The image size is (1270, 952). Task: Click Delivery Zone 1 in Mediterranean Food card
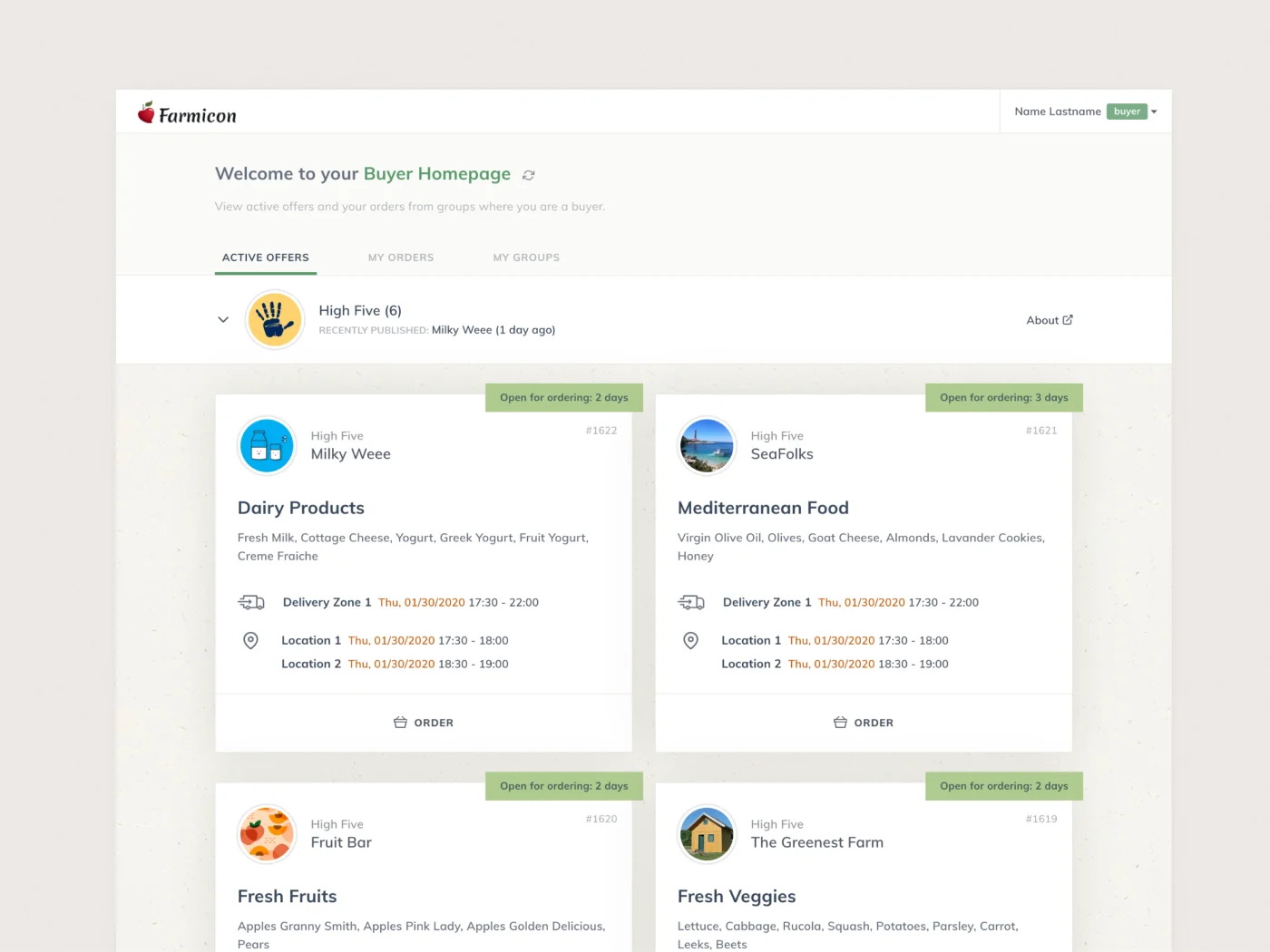767,602
